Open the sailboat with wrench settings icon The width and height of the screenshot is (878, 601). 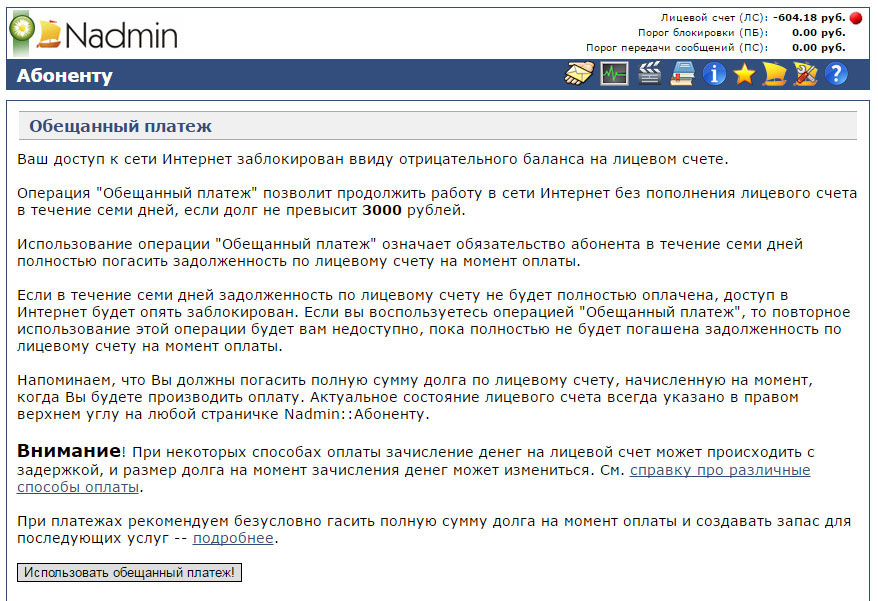[805, 74]
